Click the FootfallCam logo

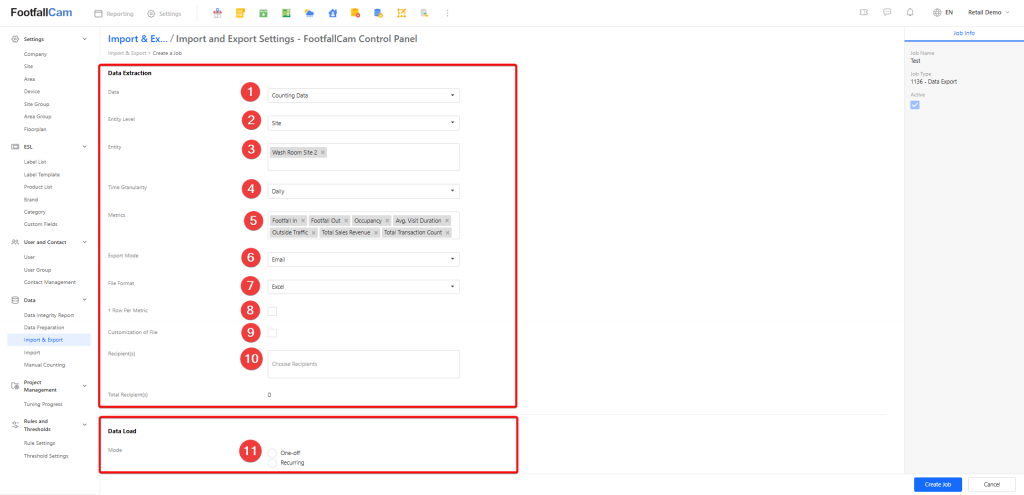point(41,12)
